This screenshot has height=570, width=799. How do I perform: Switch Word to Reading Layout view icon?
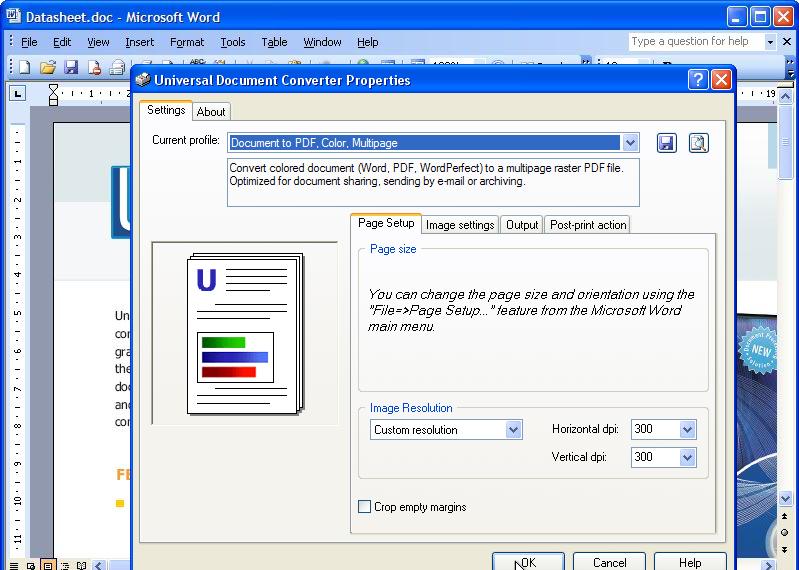click(81, 565)
